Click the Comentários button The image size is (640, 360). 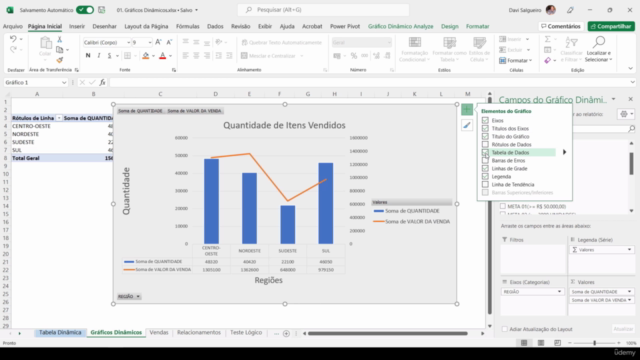[560, 26]
